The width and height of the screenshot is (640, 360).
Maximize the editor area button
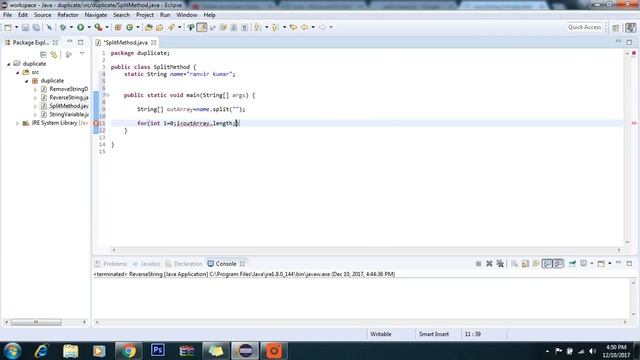point(629,42)
